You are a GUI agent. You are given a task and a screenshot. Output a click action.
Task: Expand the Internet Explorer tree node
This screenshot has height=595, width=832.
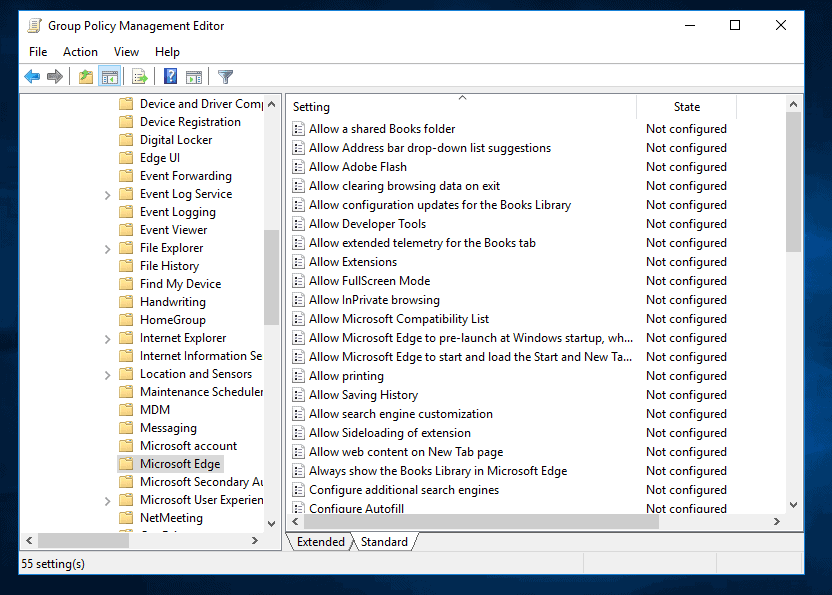(x=108, y=339)
